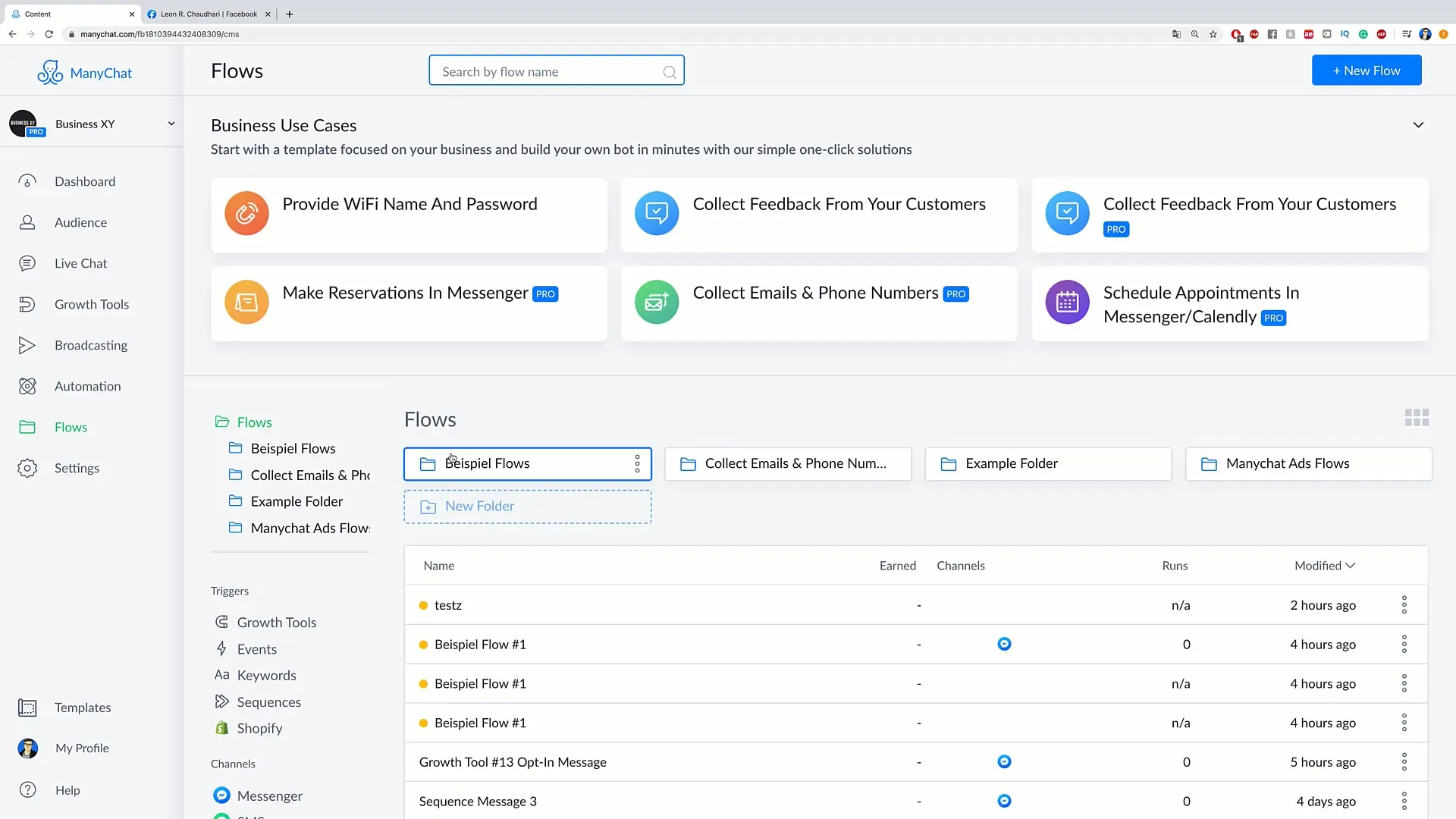Choose Make Reservations In Messenger template
The image size is (1456, 819).
409,303
